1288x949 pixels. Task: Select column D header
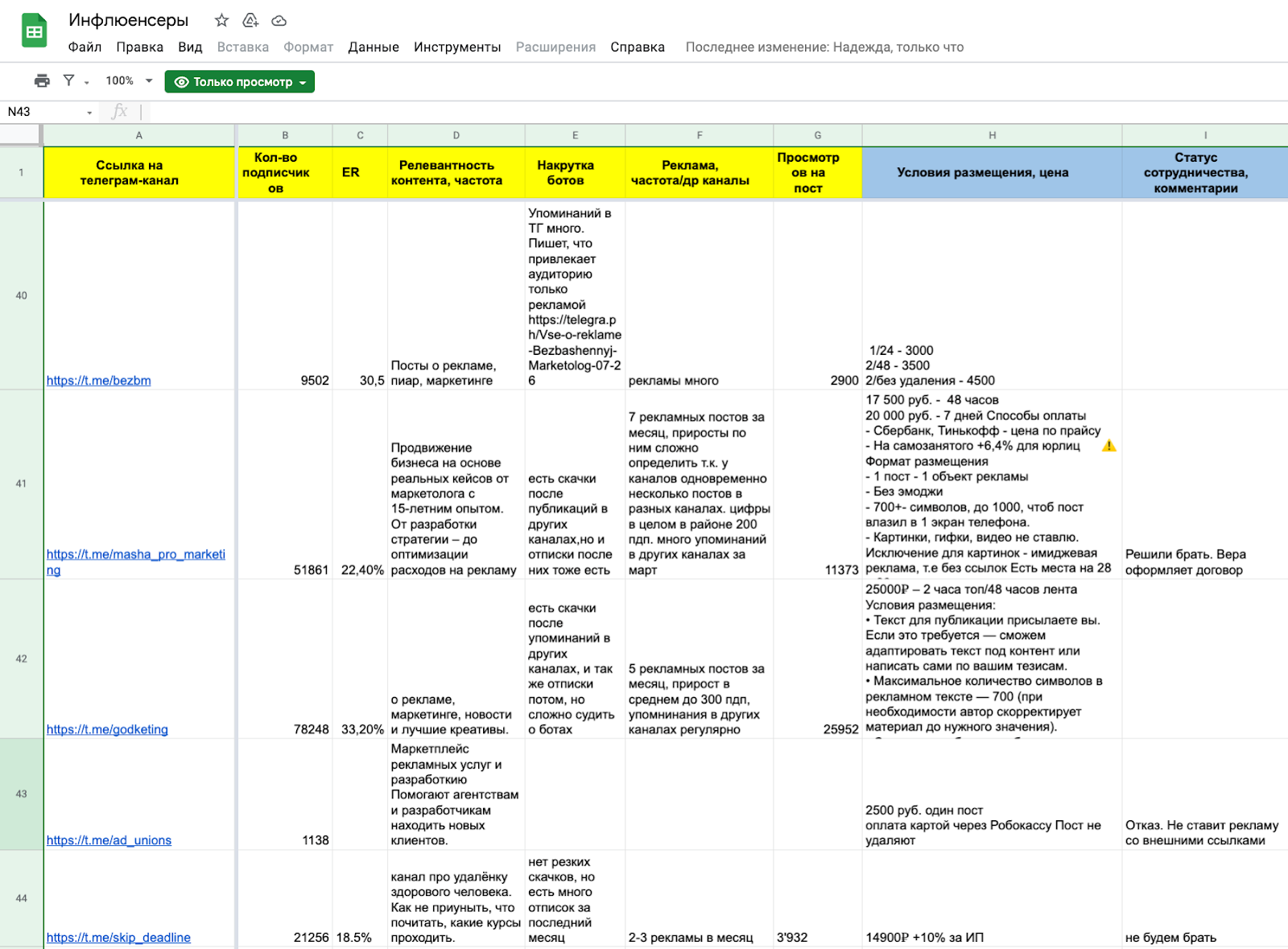click(456, 135)
